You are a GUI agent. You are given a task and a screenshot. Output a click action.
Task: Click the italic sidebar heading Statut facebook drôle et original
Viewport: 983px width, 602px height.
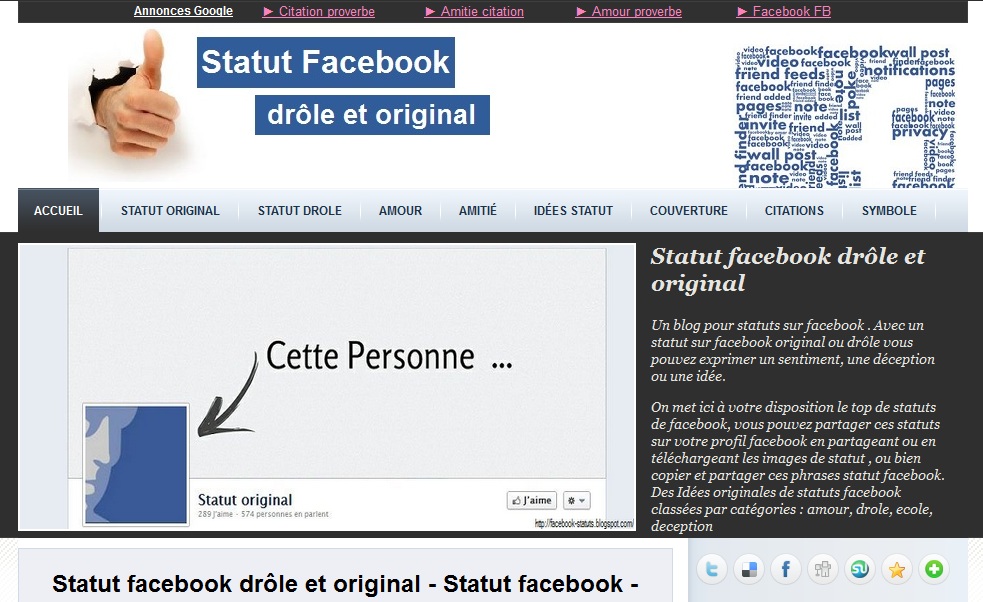787,270
